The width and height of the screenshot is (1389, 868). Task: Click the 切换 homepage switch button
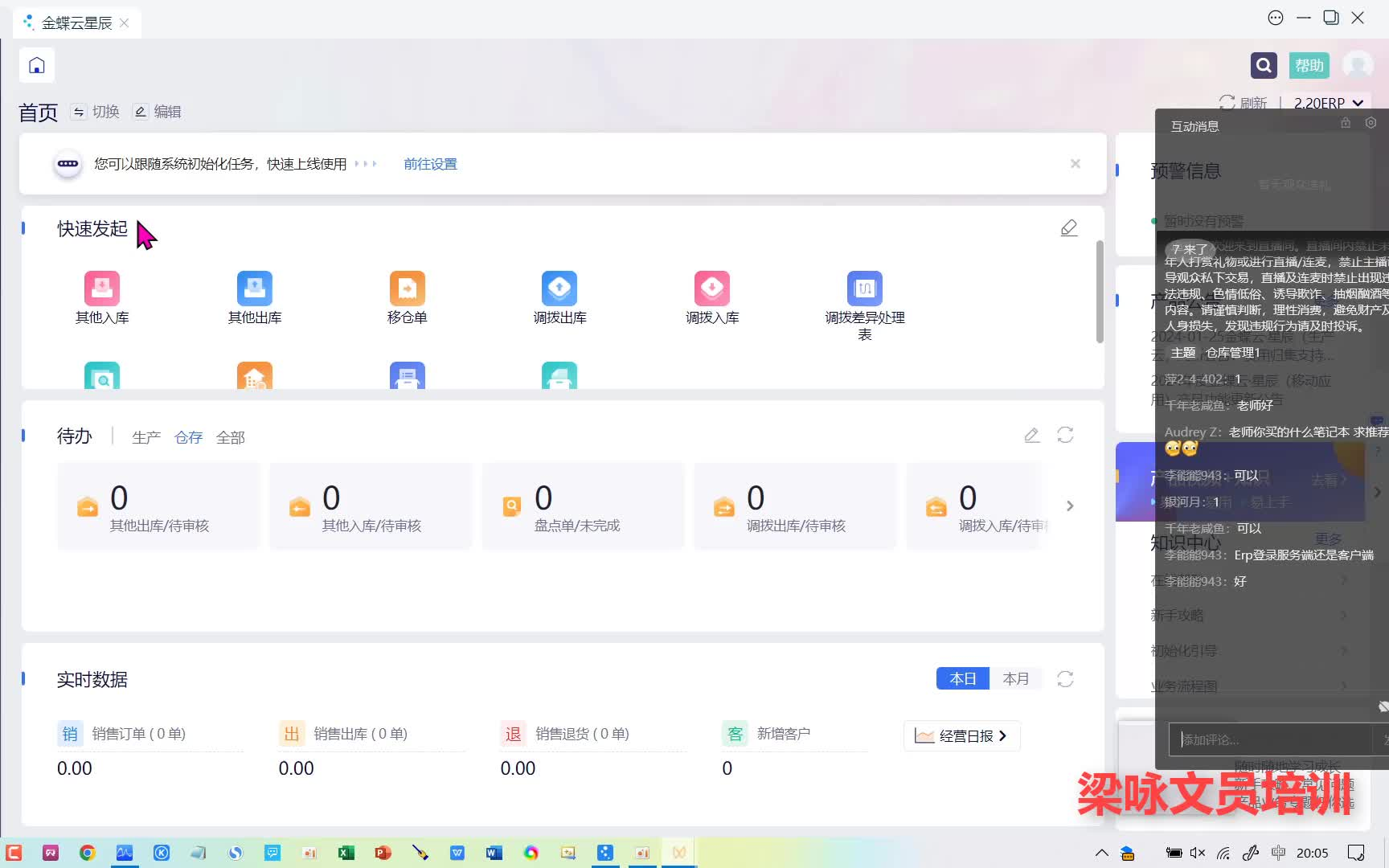[x=96, y=112]
